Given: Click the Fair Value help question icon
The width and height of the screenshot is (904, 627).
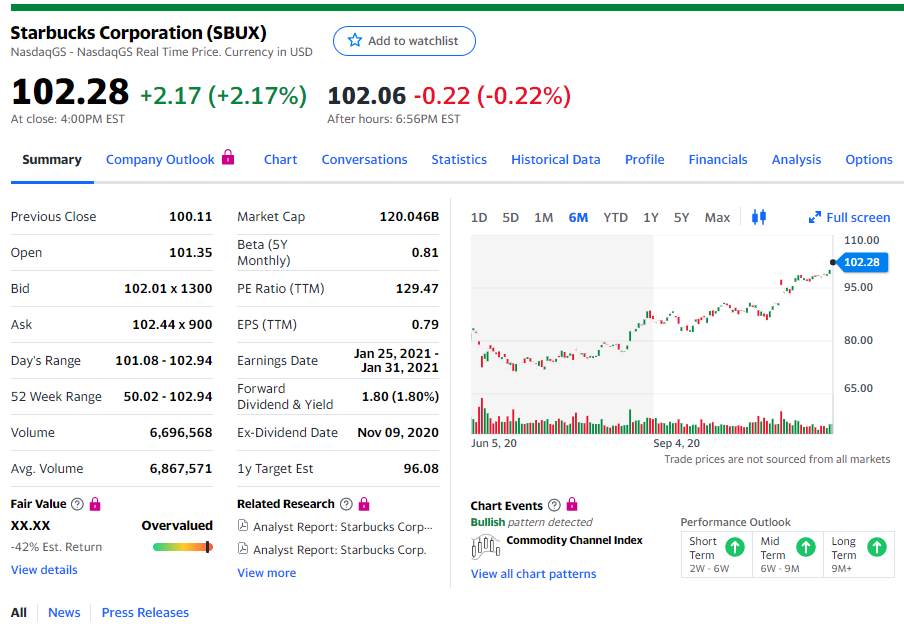Looking at the screenshot, I should point(78,504).
